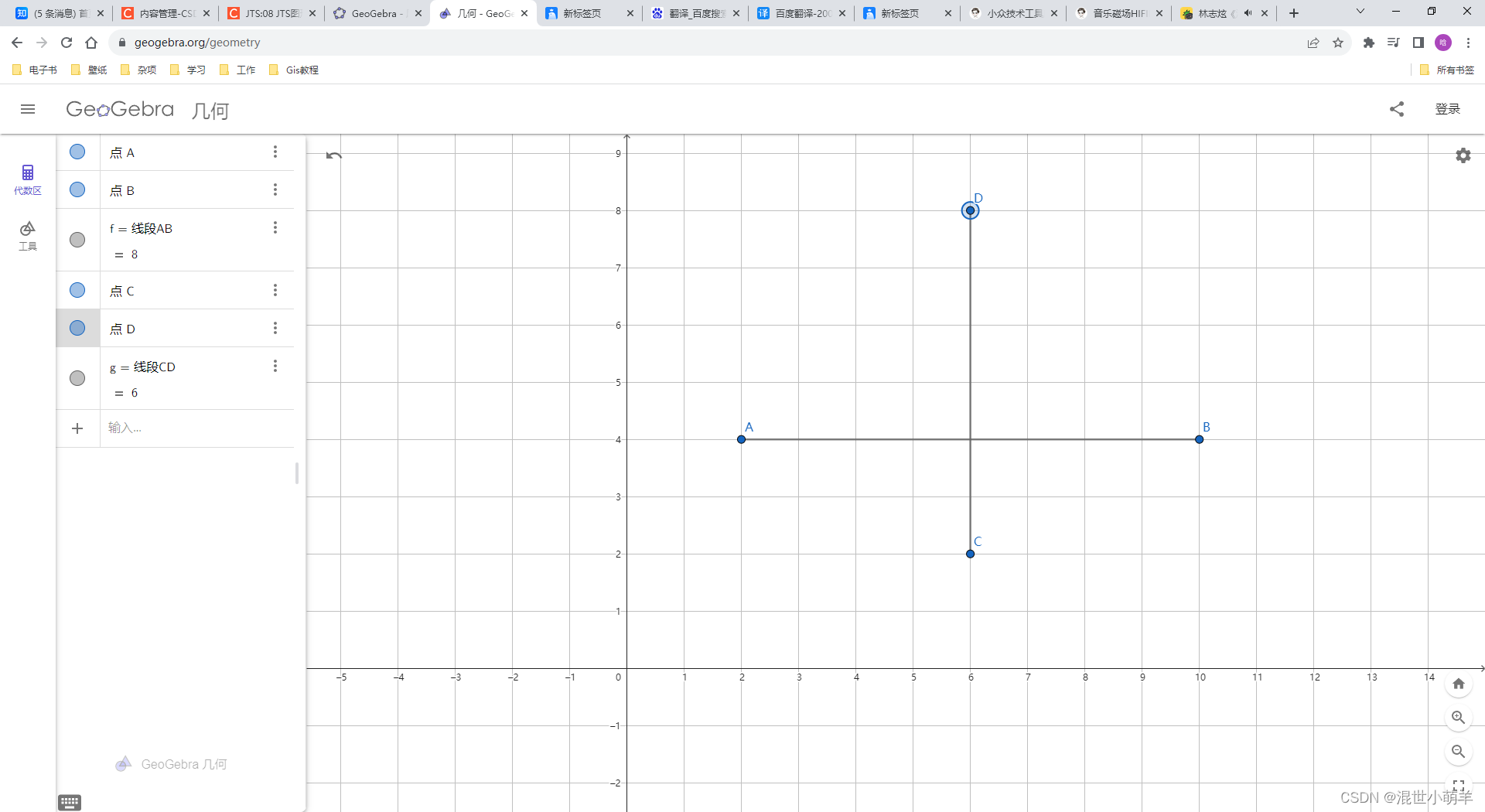Screen dimensions: 1485x812
Task: Select the f = 线段AB text
Action: (141, 228)
